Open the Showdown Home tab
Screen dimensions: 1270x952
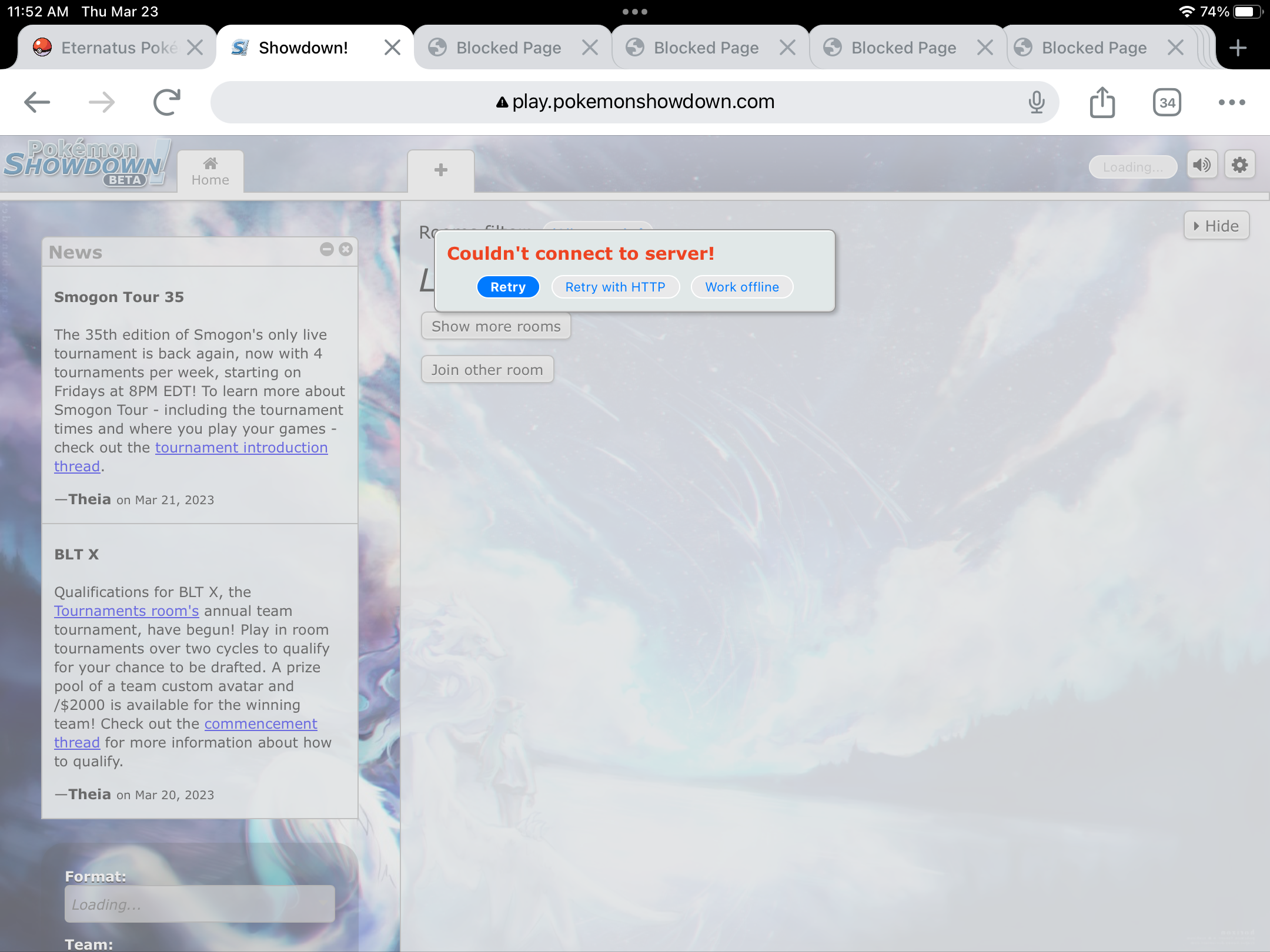(210, 171)
